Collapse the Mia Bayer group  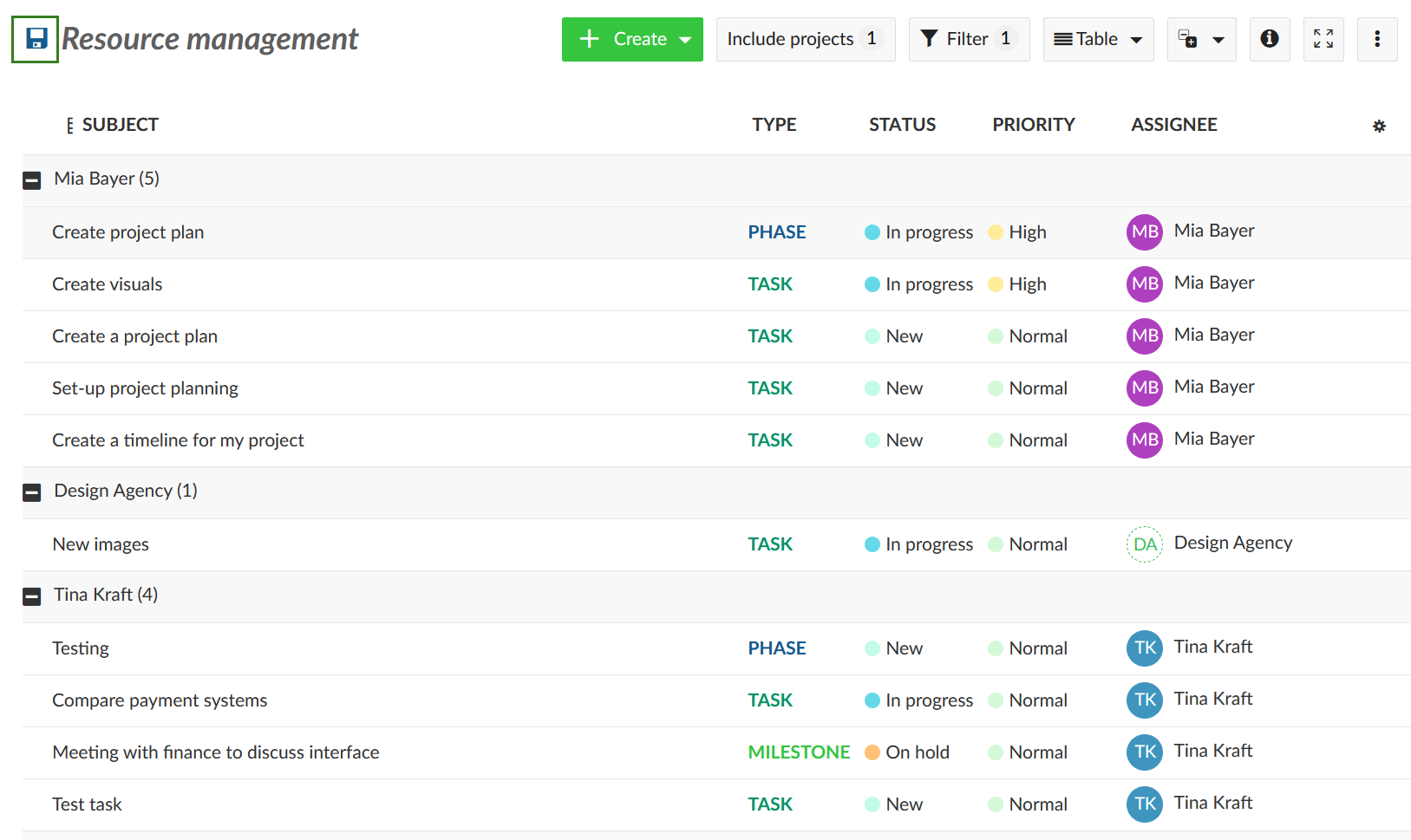coord(31,179)
